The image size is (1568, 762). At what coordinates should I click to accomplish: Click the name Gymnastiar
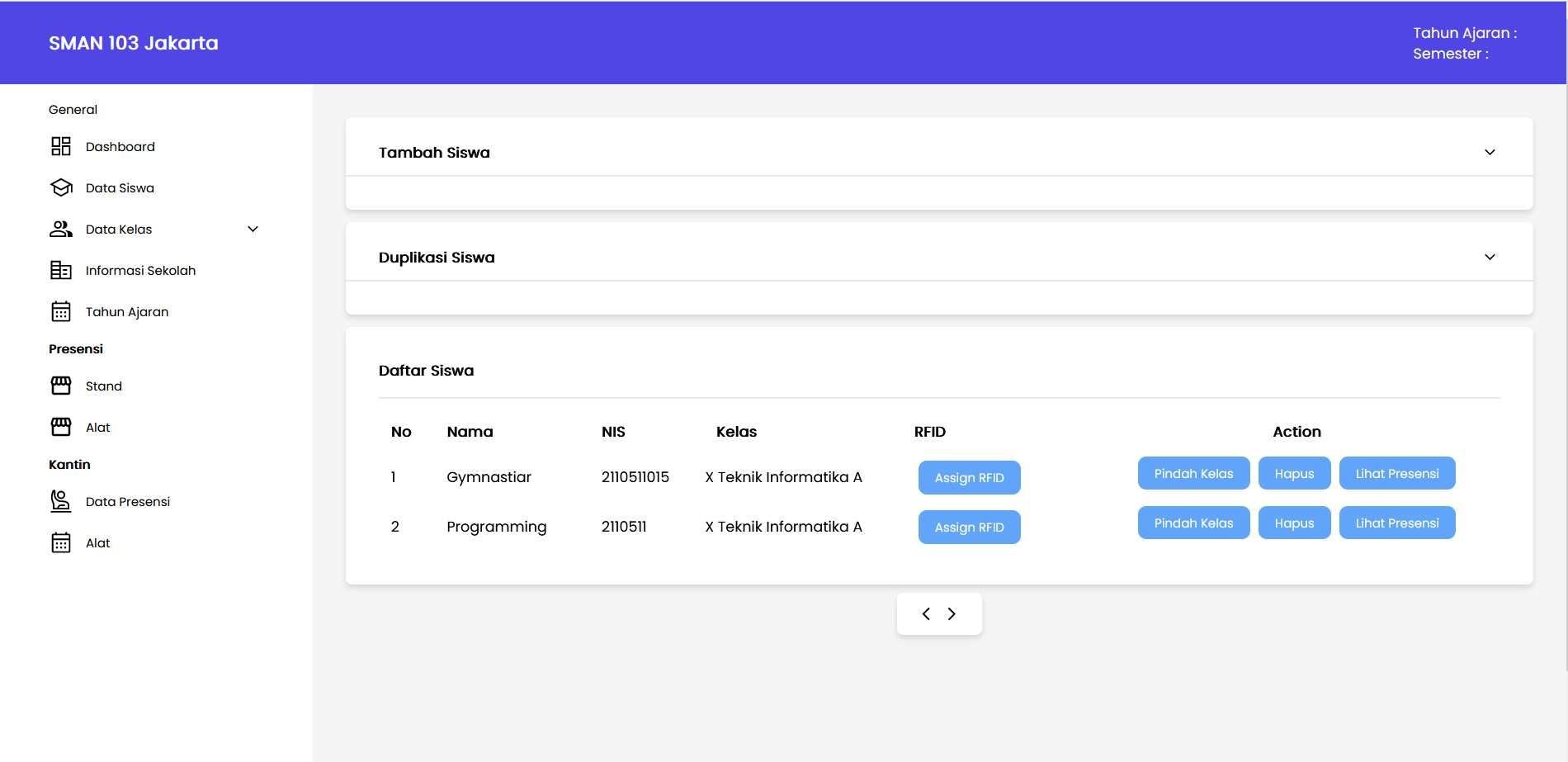pyautogui.click(x=489, y=477)
